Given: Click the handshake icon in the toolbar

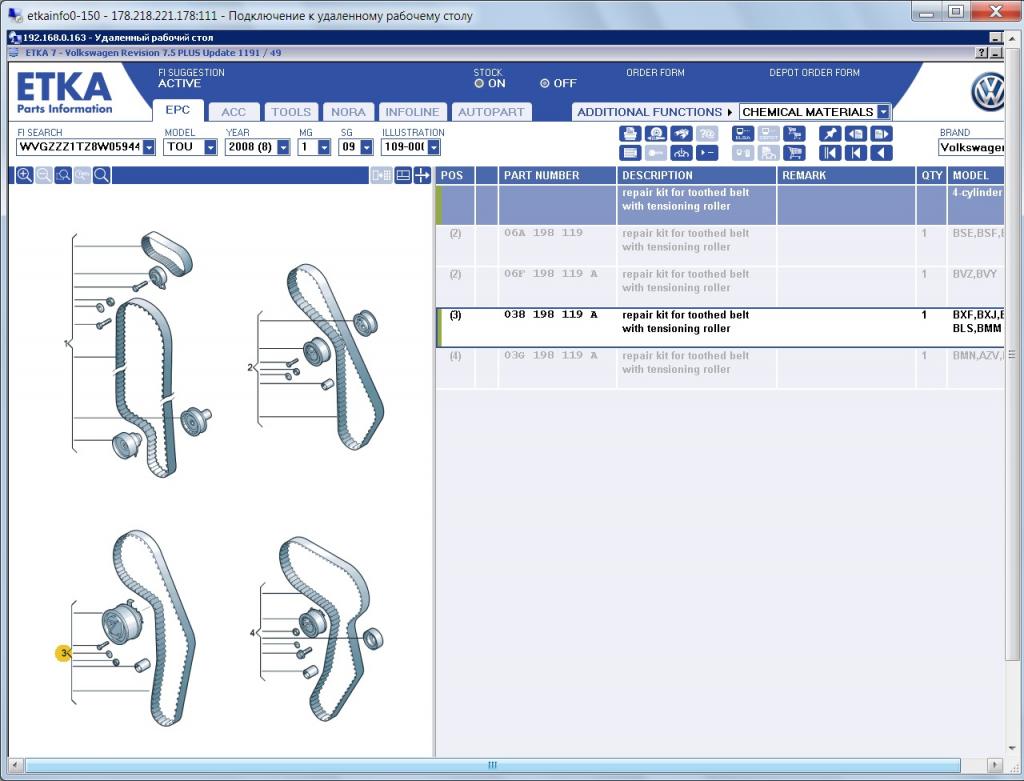Looking at the screenshot, I should click(681, 134).
